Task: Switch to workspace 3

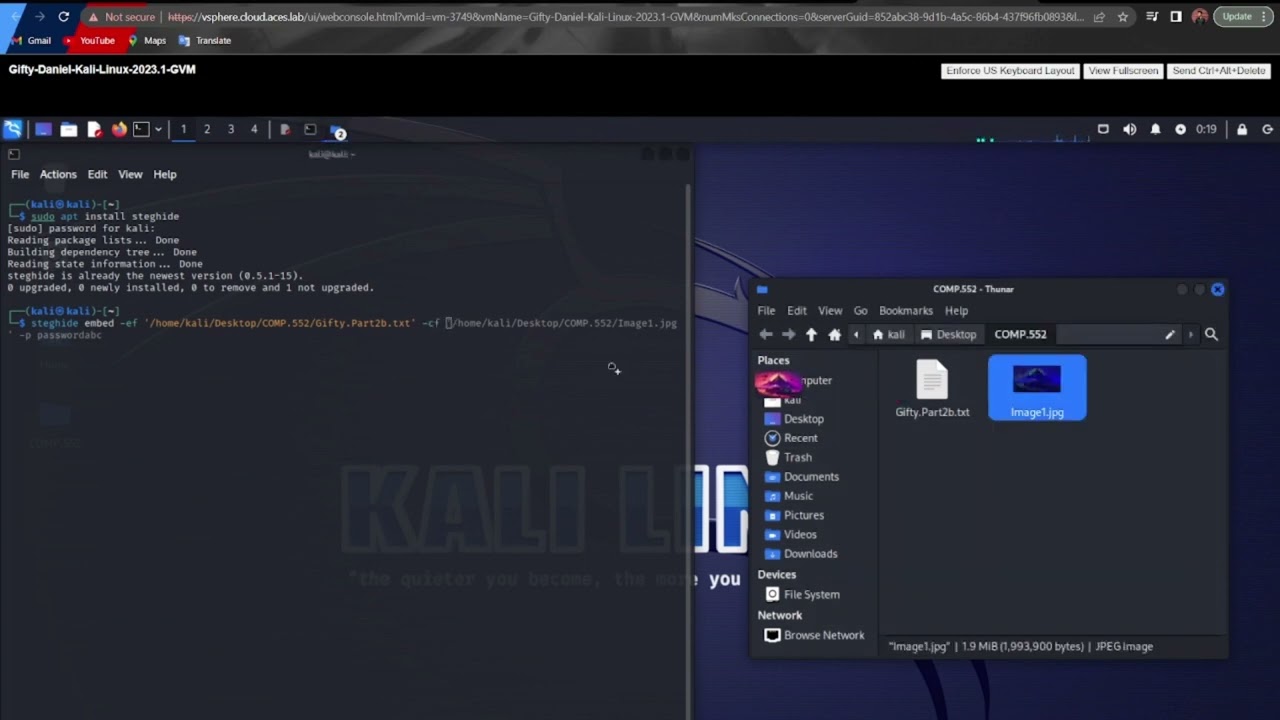Action: click(x=231, y=129)
